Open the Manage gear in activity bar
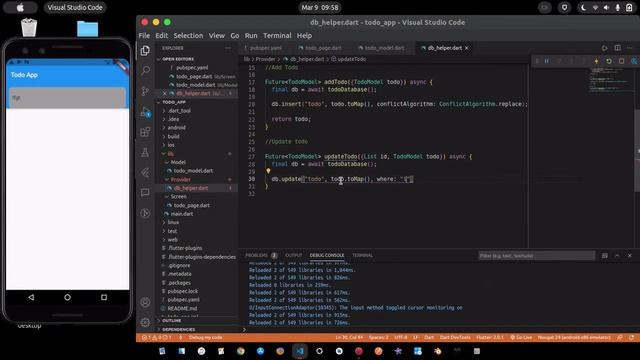 click(x=145, y=322)
